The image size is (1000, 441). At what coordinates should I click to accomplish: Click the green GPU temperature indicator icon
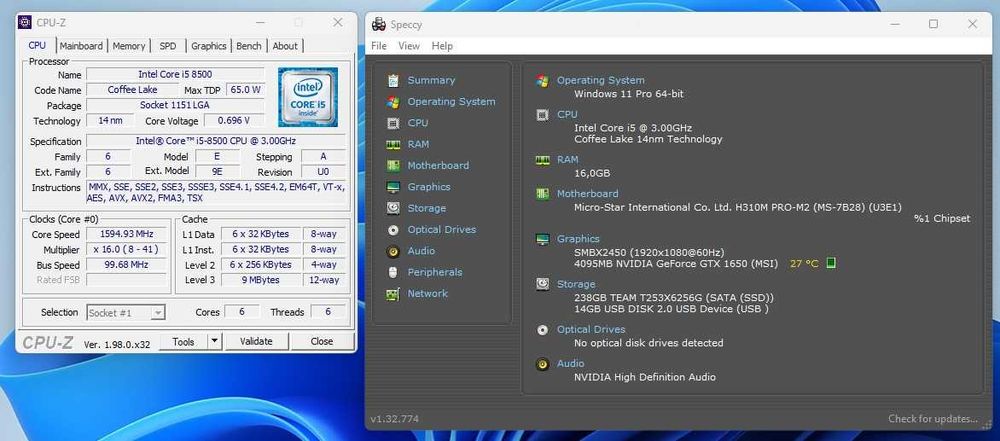click(831, 263)
